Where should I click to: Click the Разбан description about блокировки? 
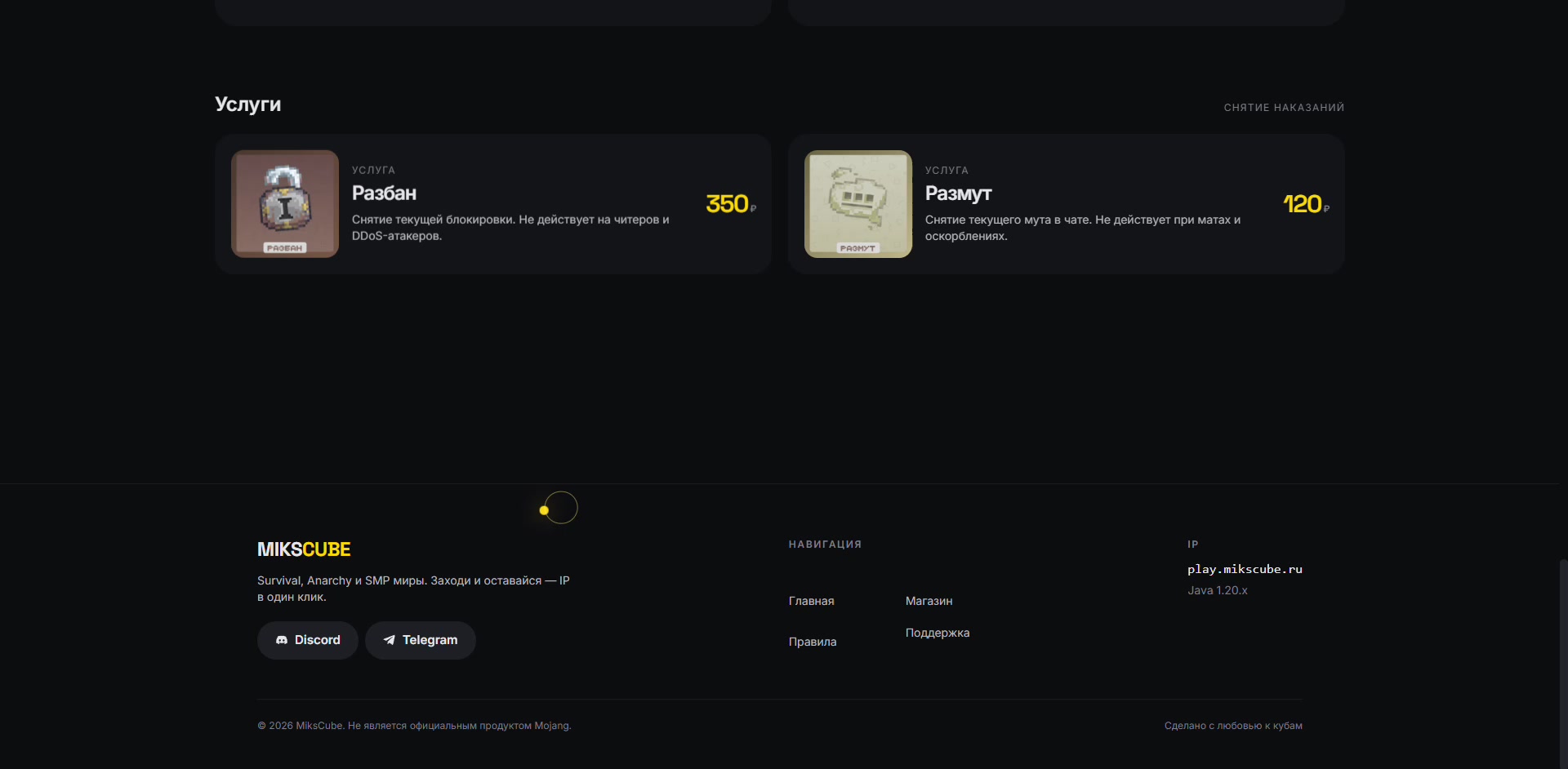511,228
